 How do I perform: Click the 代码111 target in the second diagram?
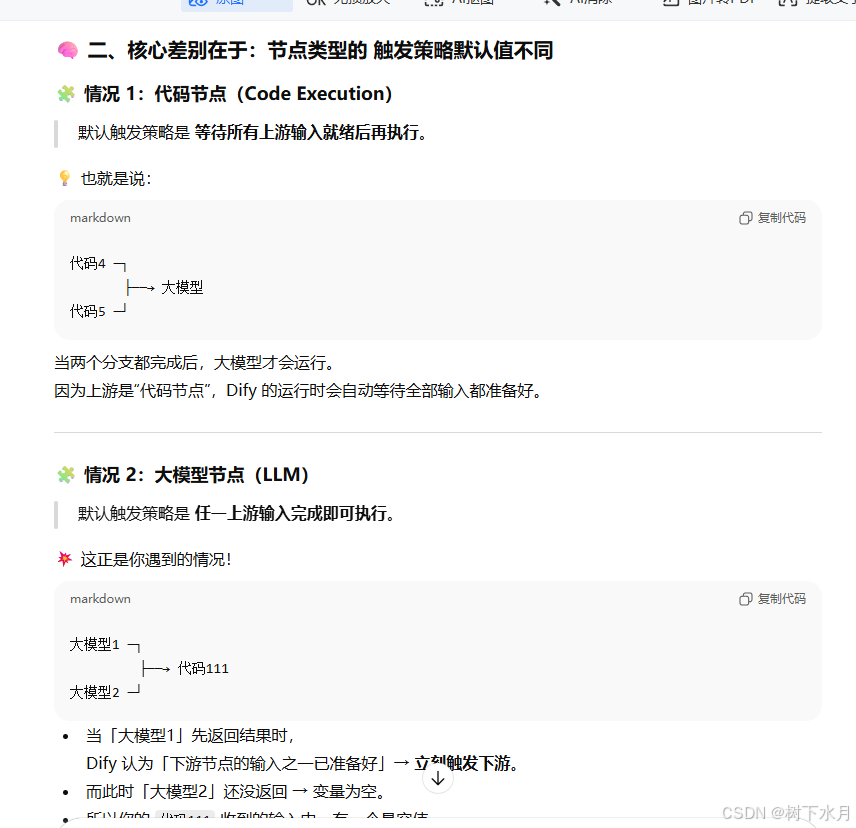[x=203, y=668]
